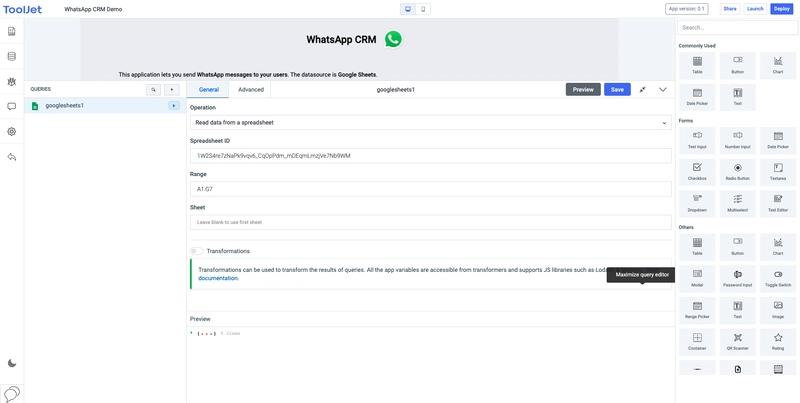The image size is (800, 403).
Task: Deploy the application
Action: [782, 9]
